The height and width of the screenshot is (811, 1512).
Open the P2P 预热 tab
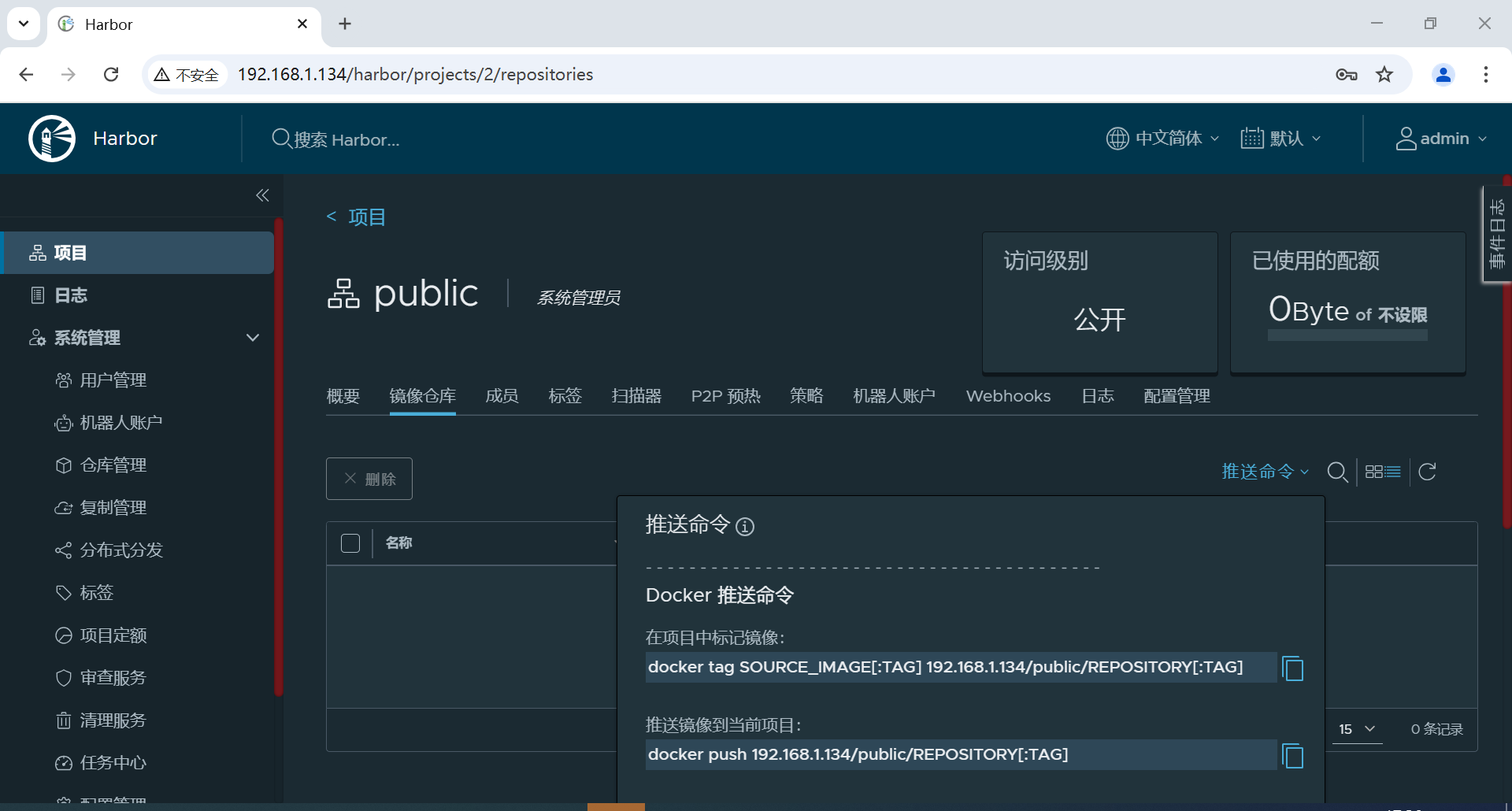pyautogui.click(x=726, y=396)
